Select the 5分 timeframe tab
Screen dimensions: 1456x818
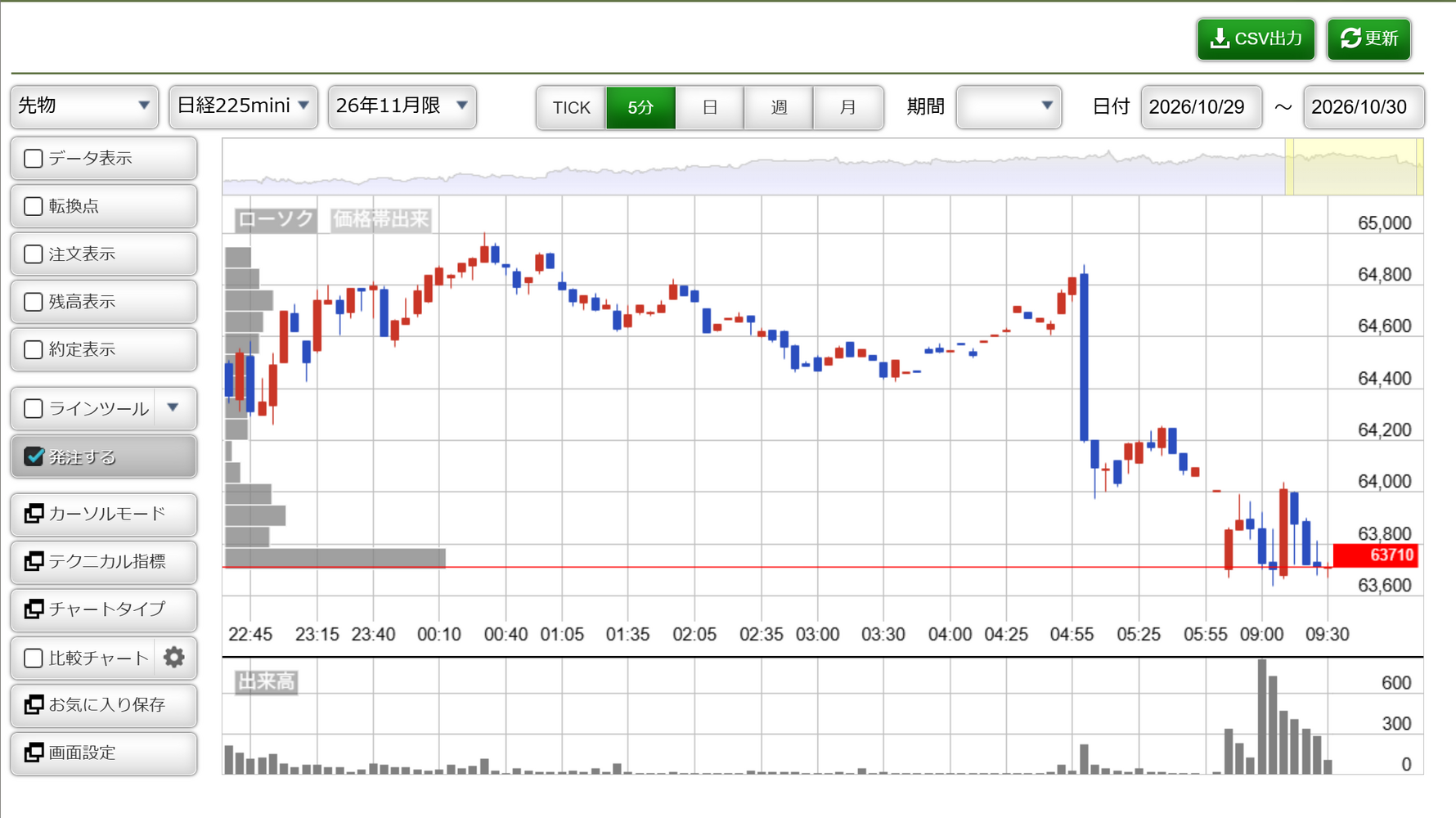tap(640, 108)
